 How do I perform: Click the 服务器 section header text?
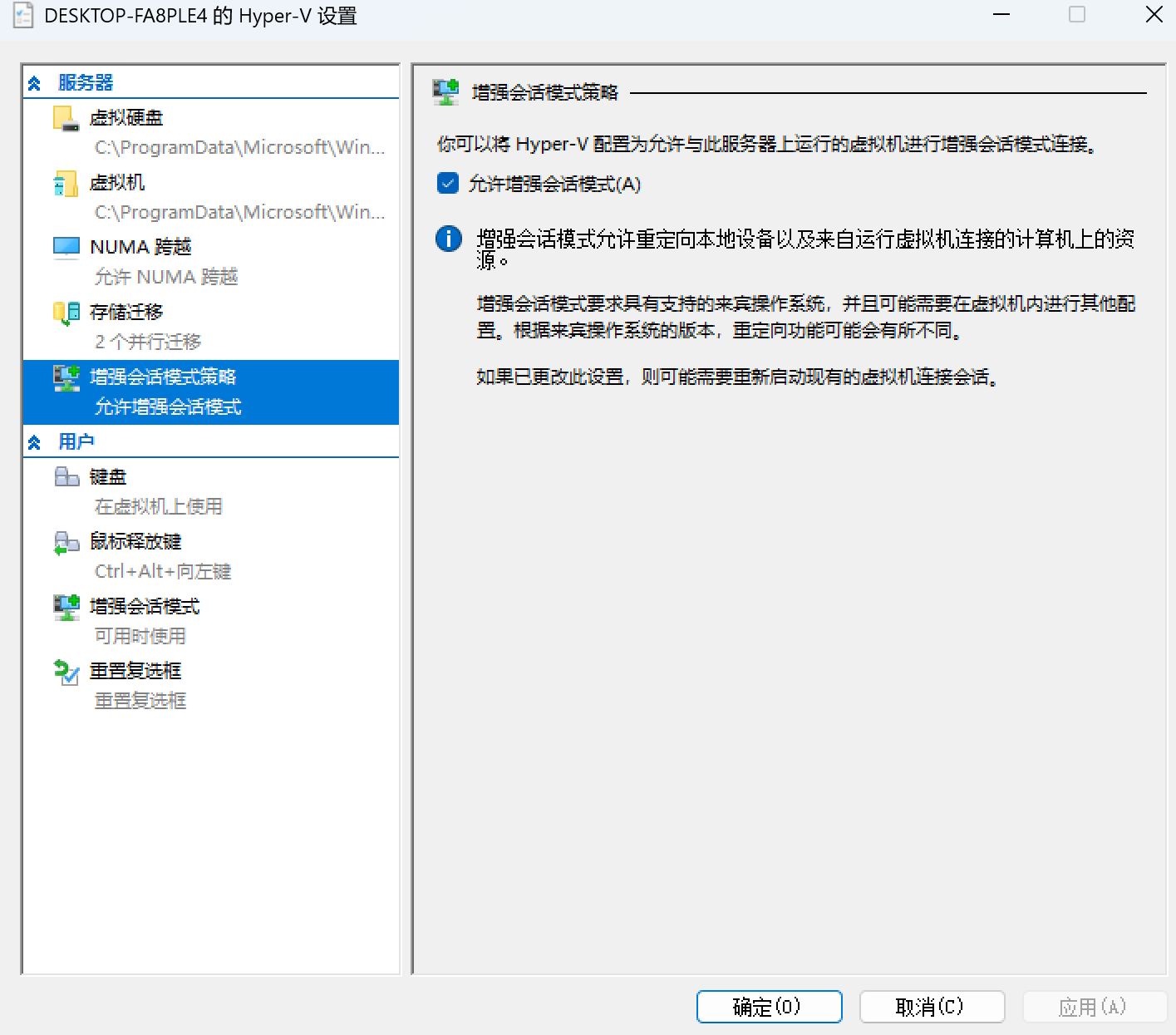86,83
